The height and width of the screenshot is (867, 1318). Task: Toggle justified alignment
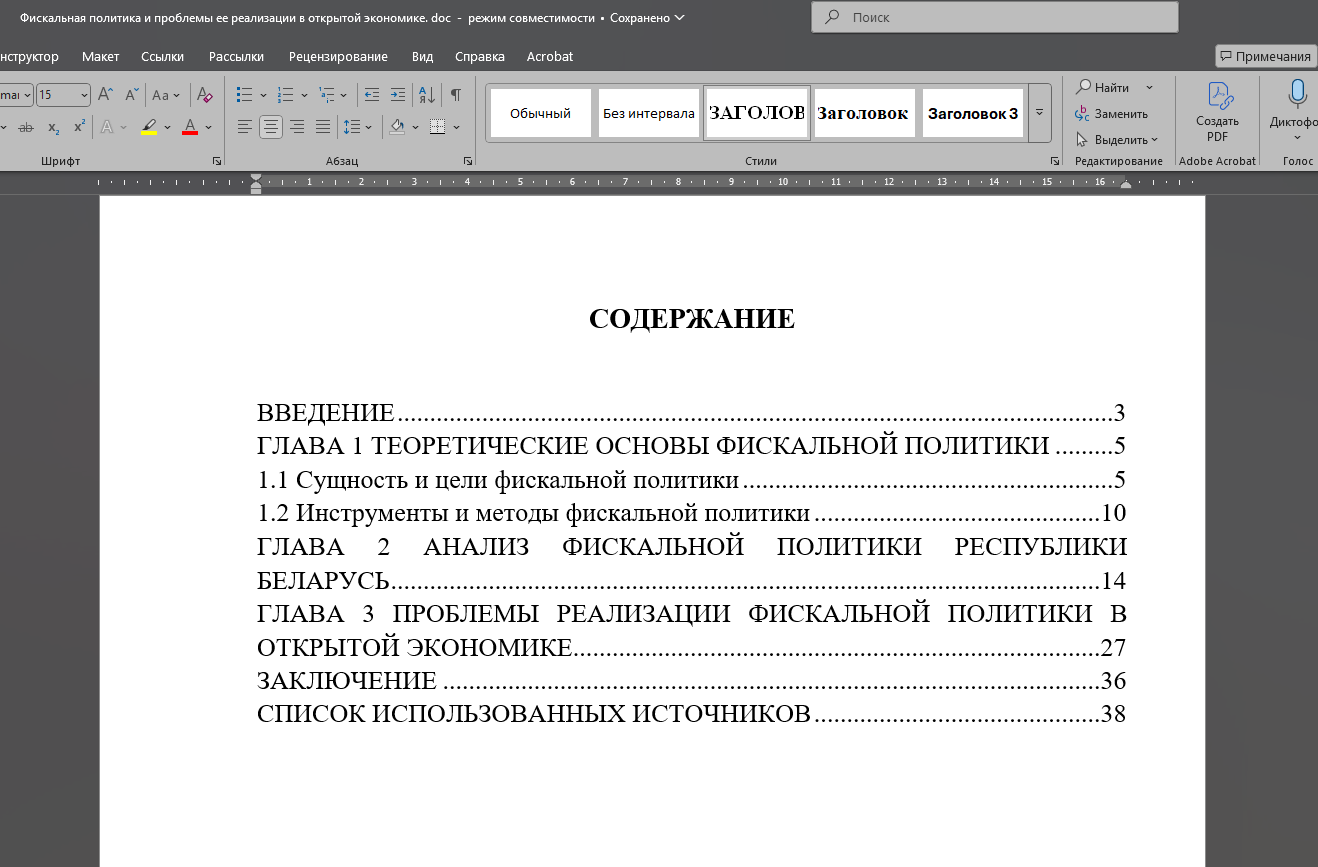point(323,127)
